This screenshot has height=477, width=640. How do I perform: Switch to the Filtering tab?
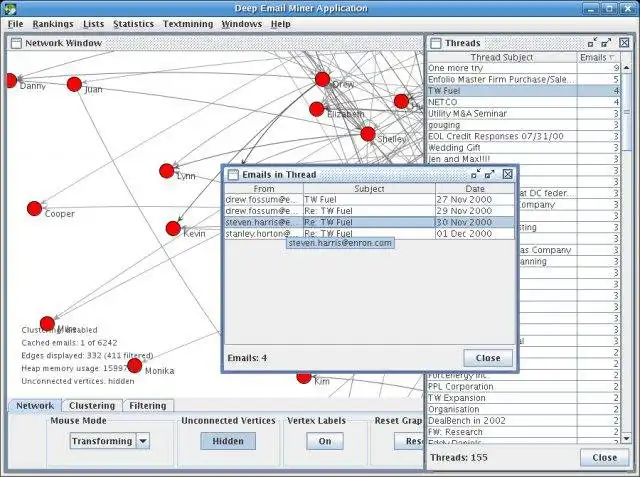(x=148, y=406)
